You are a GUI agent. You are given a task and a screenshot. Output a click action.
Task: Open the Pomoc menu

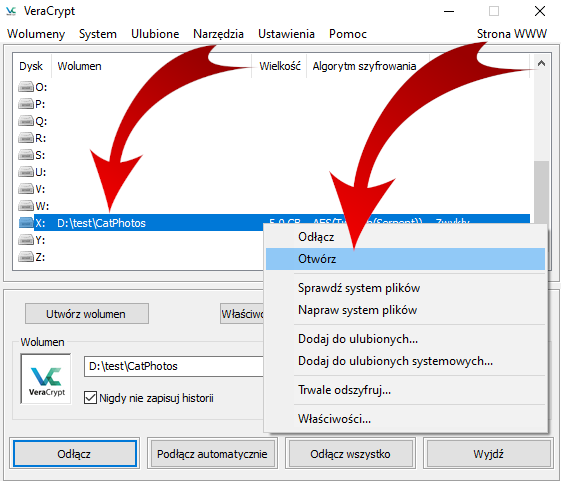pyautogui.click(x=348, y=34)
